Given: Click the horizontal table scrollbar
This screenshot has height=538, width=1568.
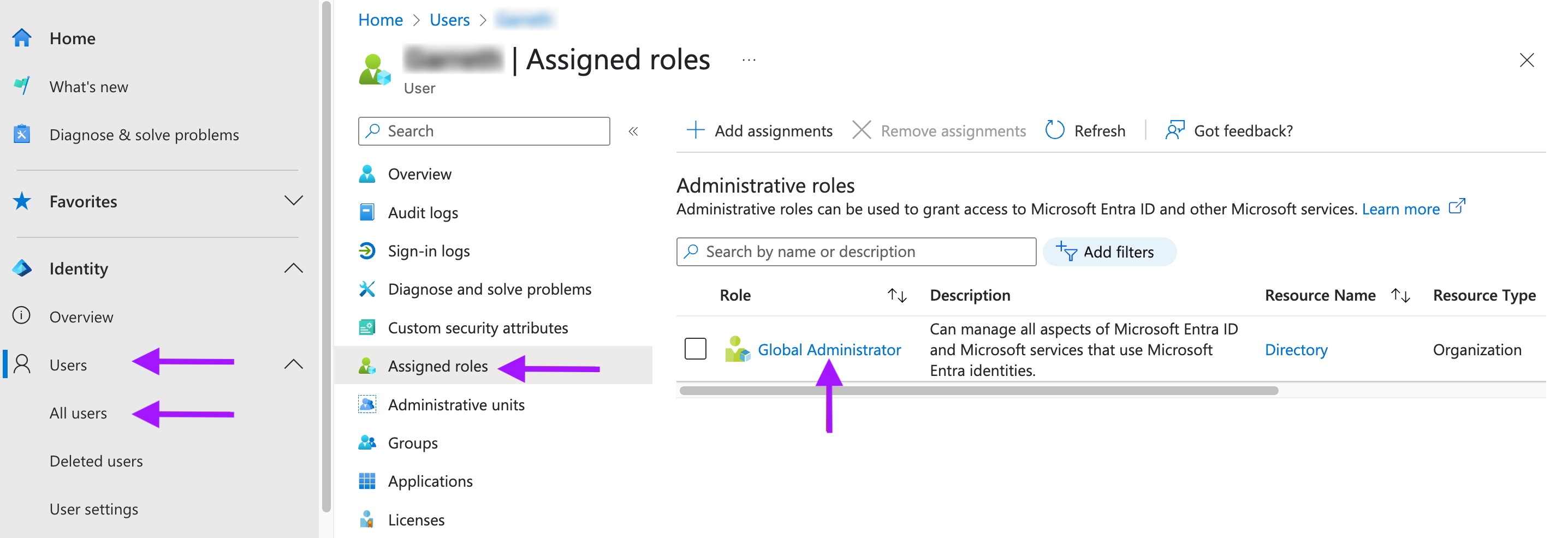Looking at the screenshot, I should 978,390.
